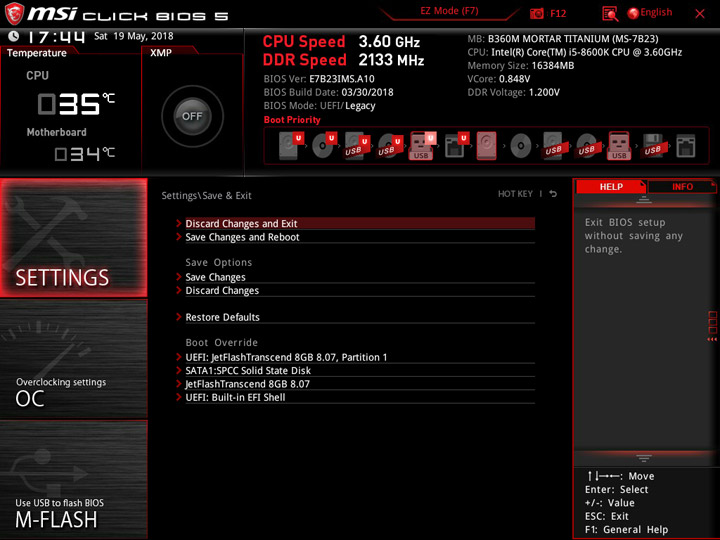Click the clock icon beside the time
Image resolution: width=720 pixels, height=540 pixels.
[x=13, y=35]
